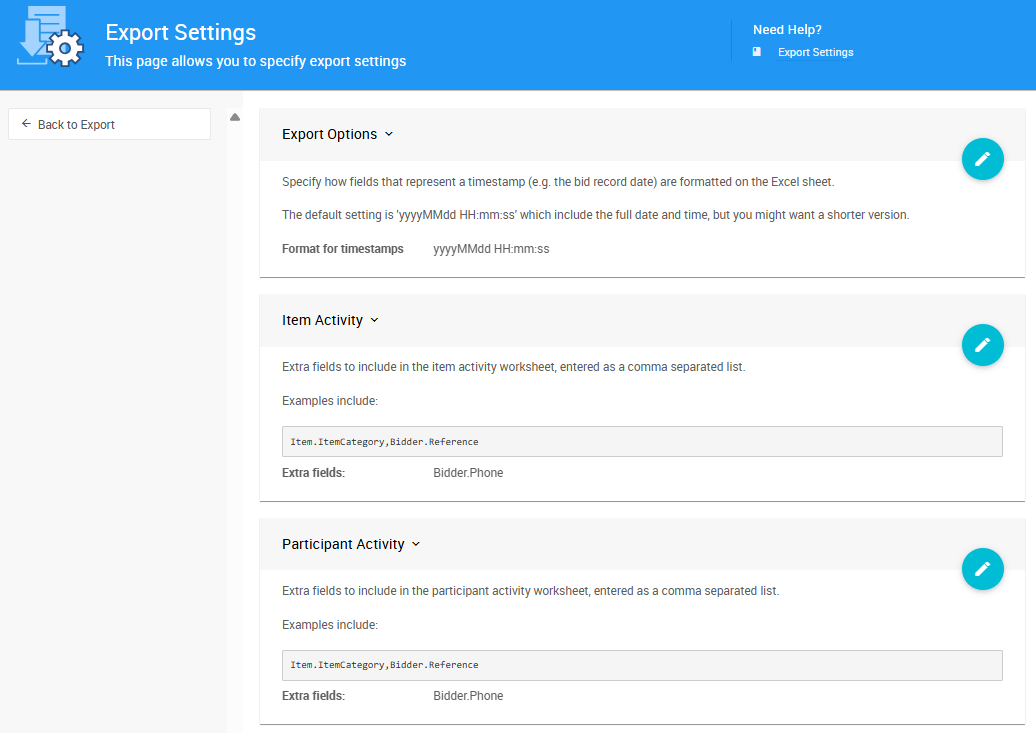Click the scroll-up arrow above the sidebar
This screenshot has width=1036, height=733.
click(234, 116)
